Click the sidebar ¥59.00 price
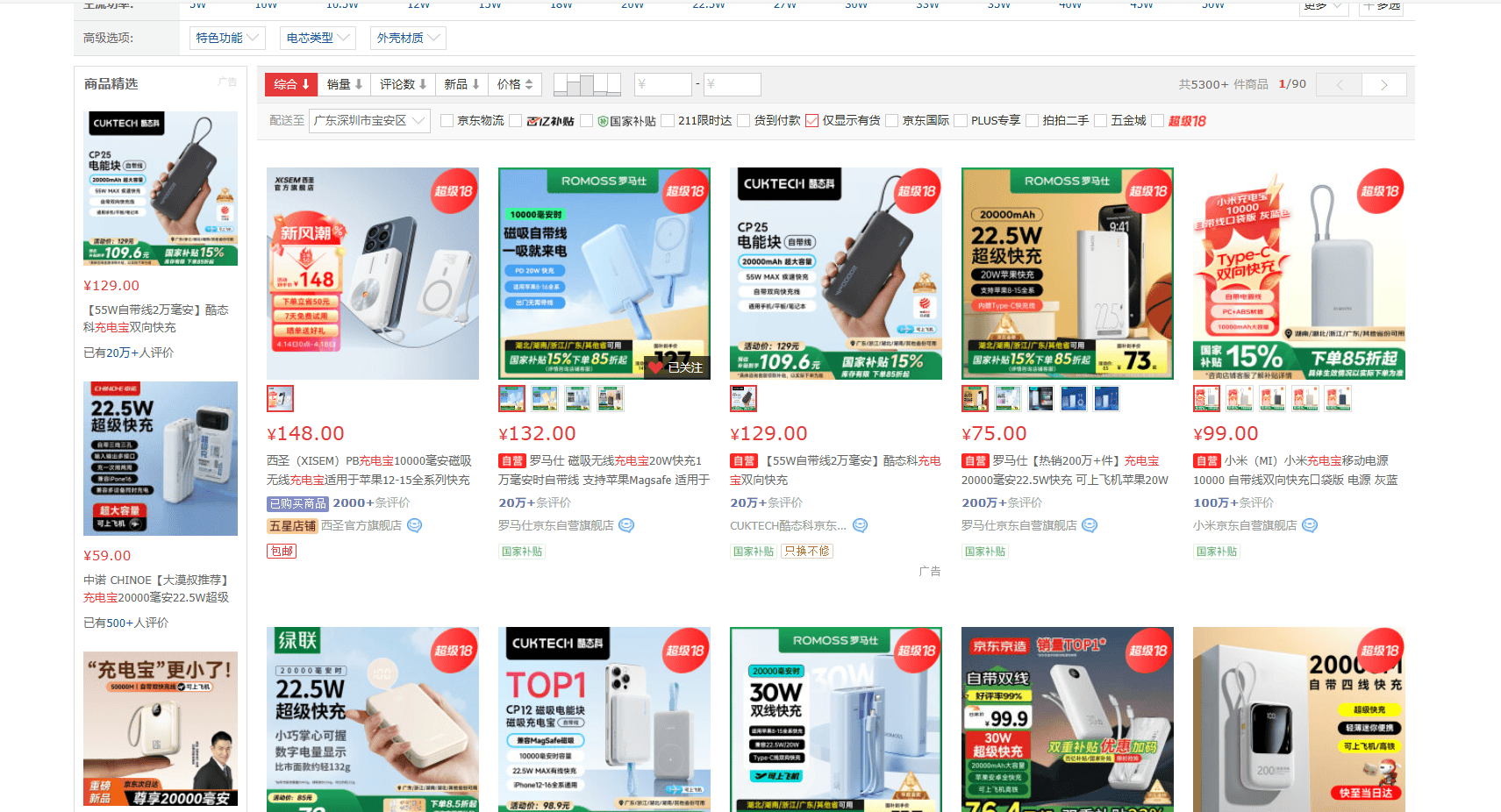The width and height of the screenshot is (1501, 812). pos(107,556)
